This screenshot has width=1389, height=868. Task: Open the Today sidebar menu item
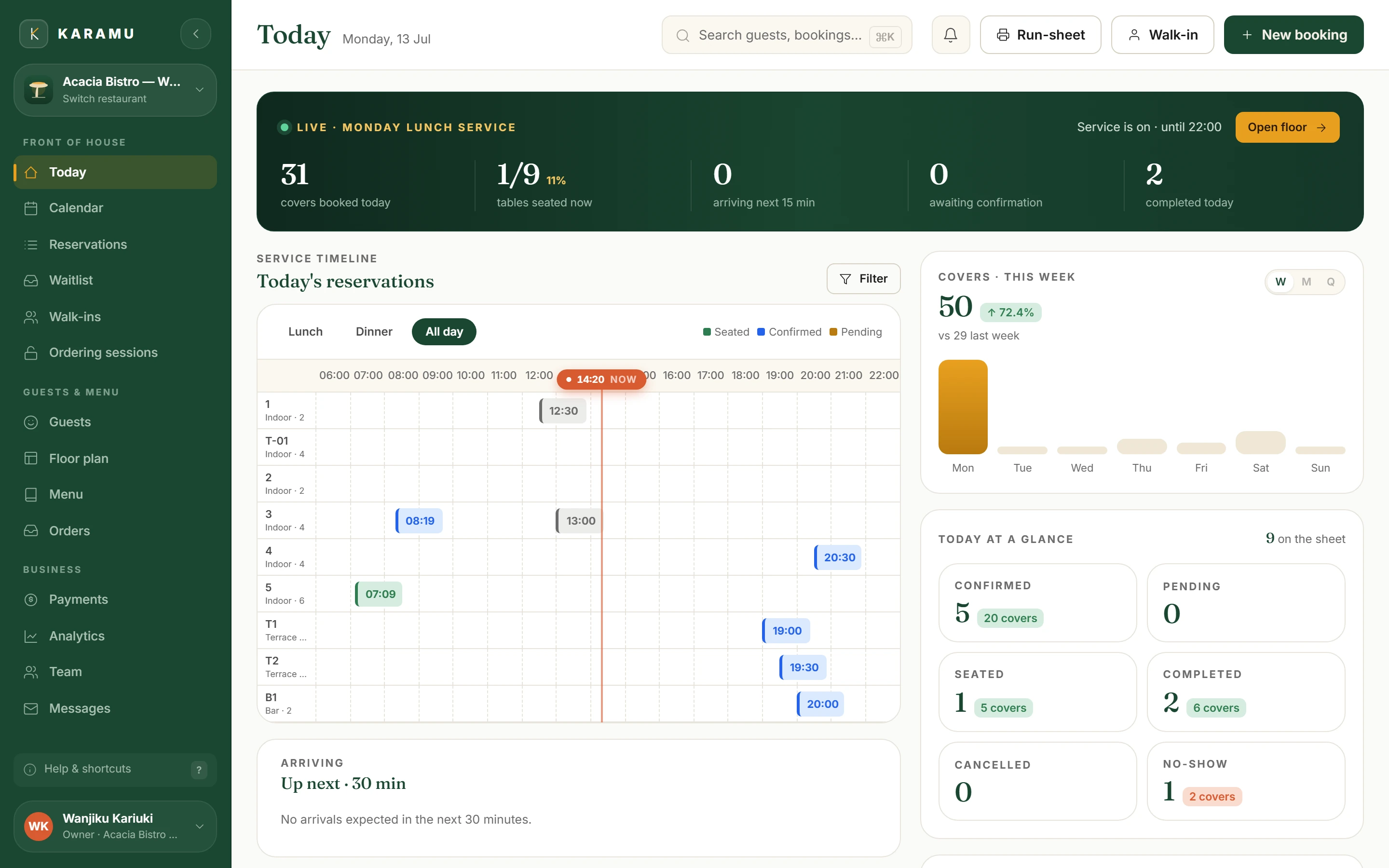coord(115,172)
